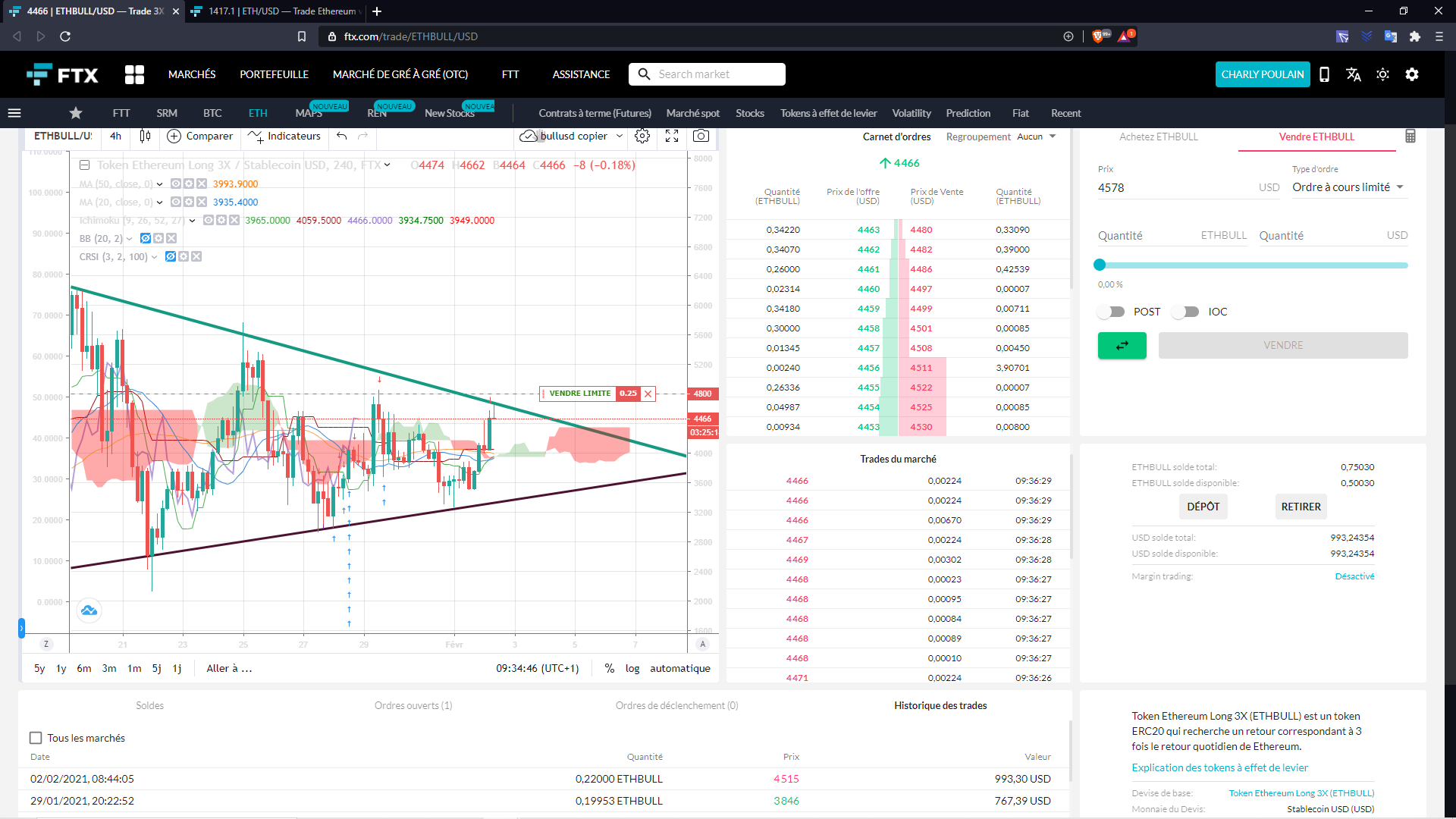Click the VENDRE button
This screenshot has height=819, width=1456.
1283,345
